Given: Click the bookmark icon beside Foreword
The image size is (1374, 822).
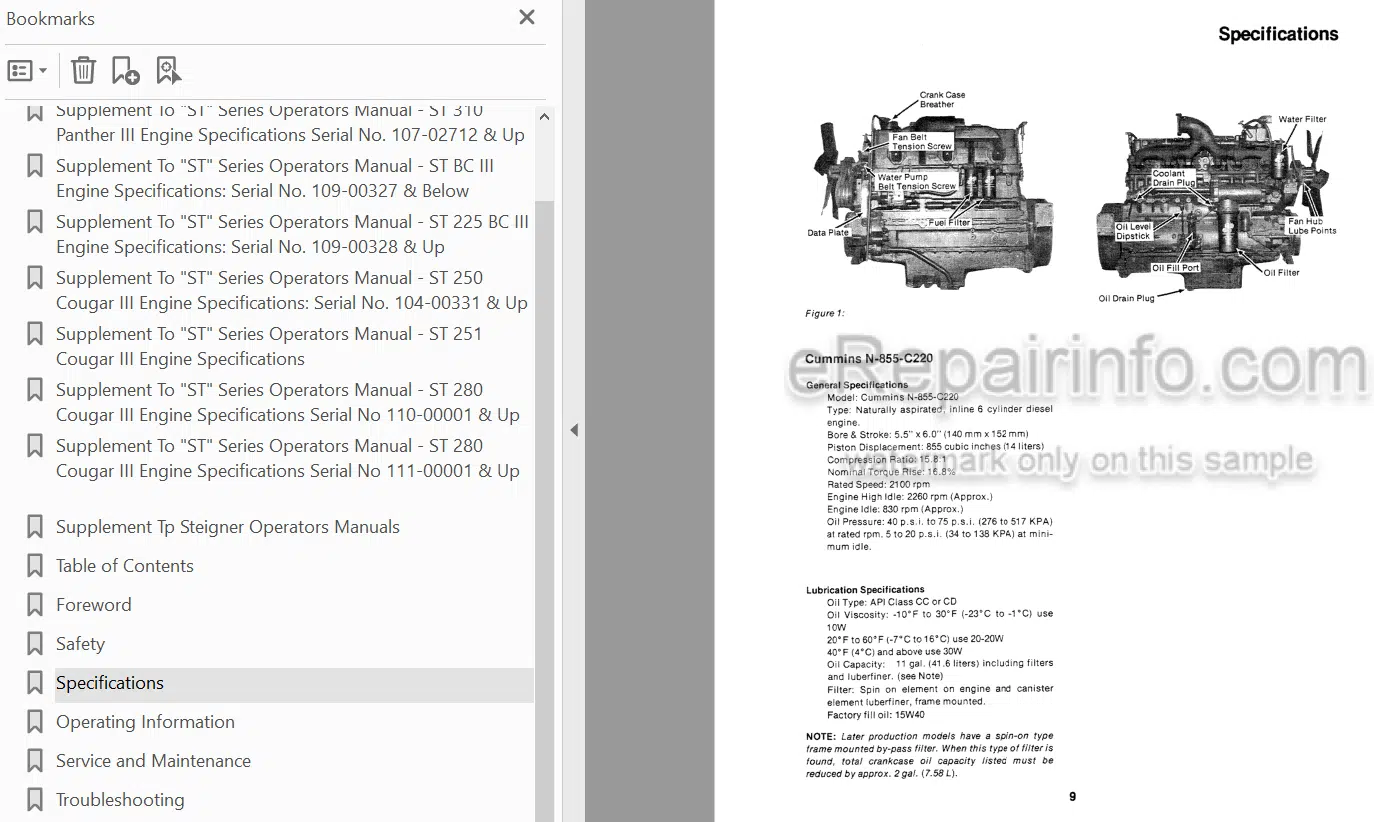Looking at the screenshot, I should [x=35, y=605].
